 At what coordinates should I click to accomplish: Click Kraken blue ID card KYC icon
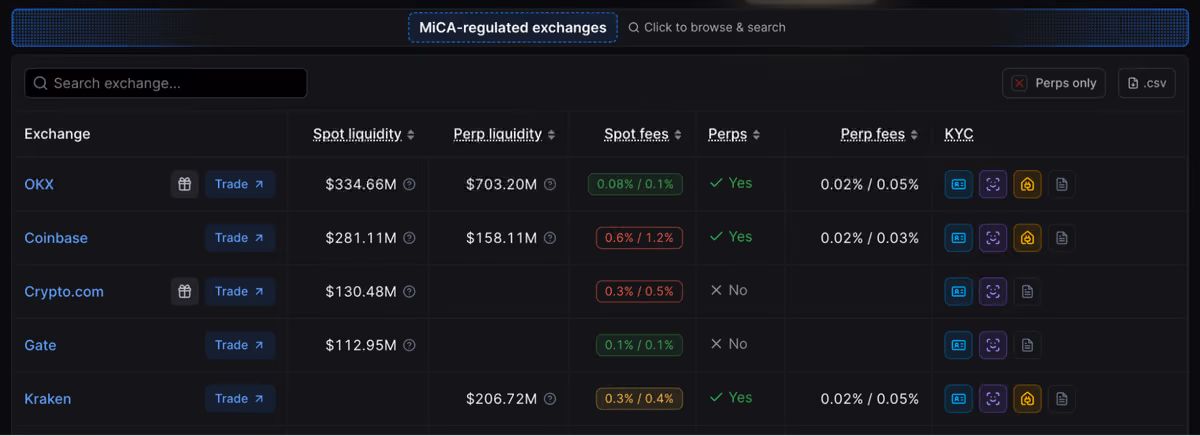point(959,399)
